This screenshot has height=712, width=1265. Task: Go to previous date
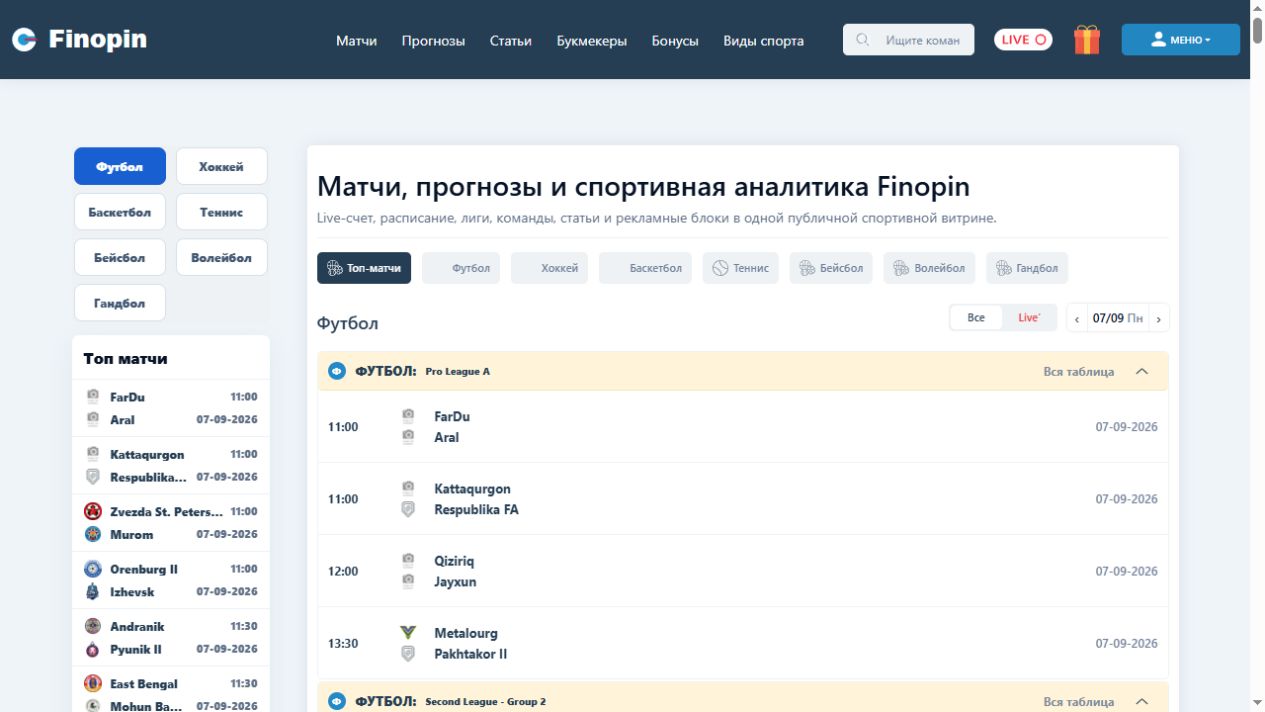pyautogui.click(x=1077, y=319)
